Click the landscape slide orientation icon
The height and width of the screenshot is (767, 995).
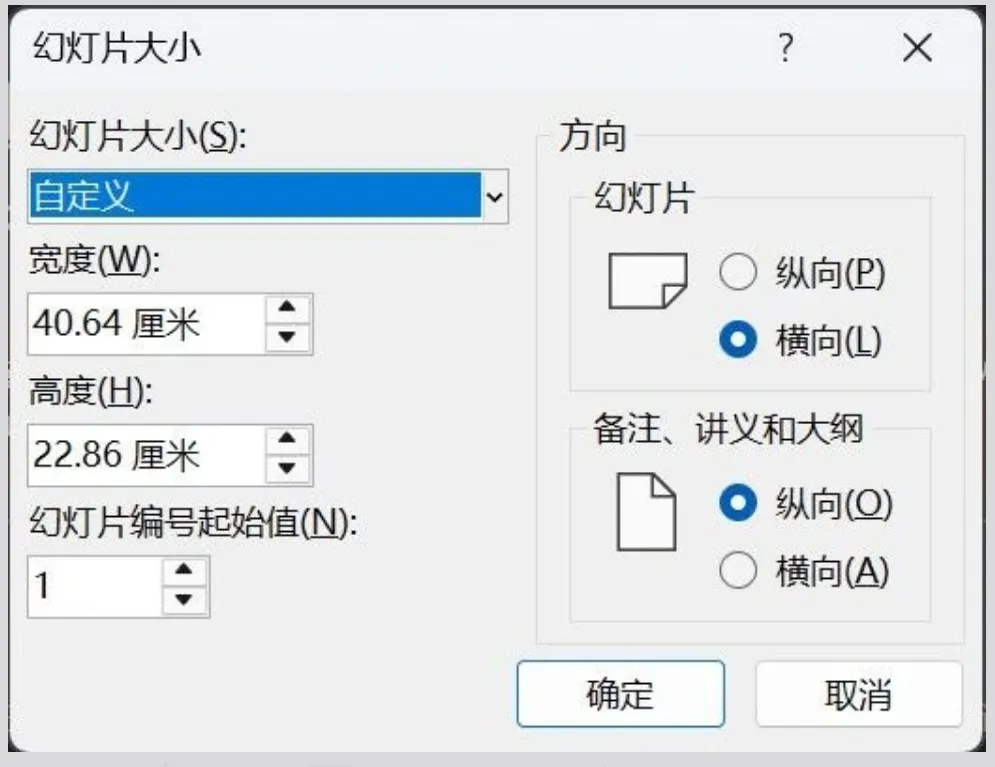[647, 281]
